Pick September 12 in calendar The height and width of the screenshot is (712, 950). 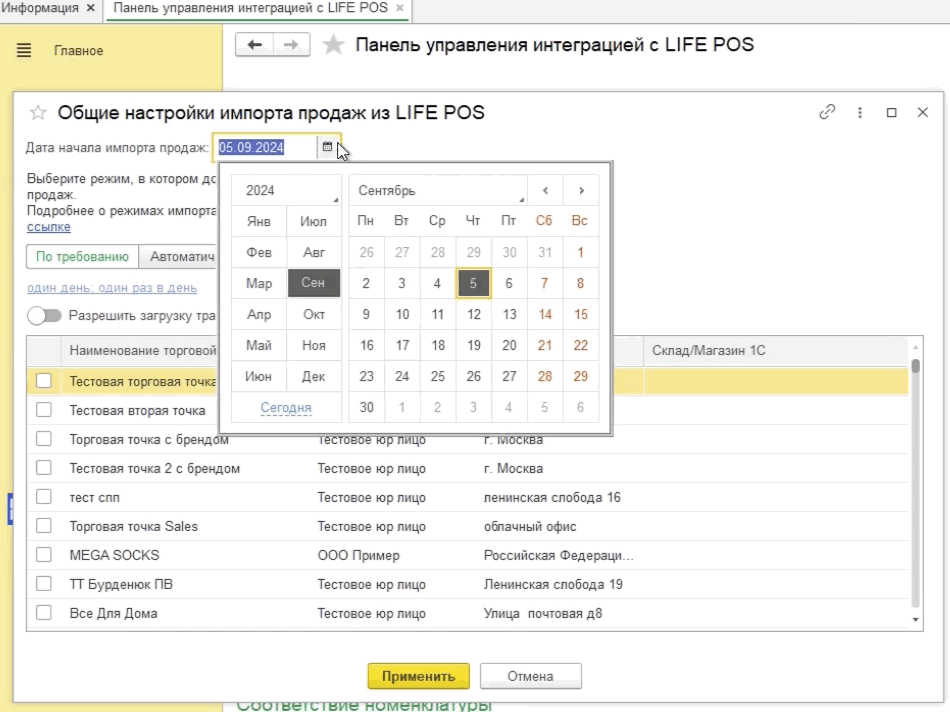(x=474, y=314)
